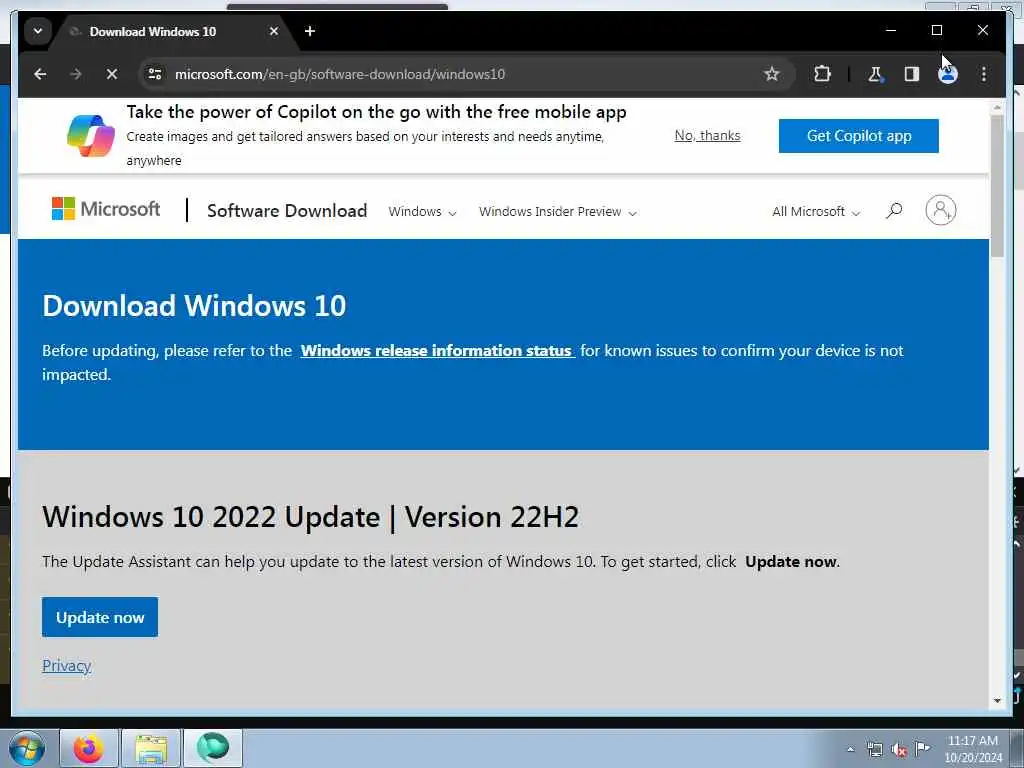
Task: Open the Chrome profile avatar
Action: pyautogui.click(x=948, y=74)
